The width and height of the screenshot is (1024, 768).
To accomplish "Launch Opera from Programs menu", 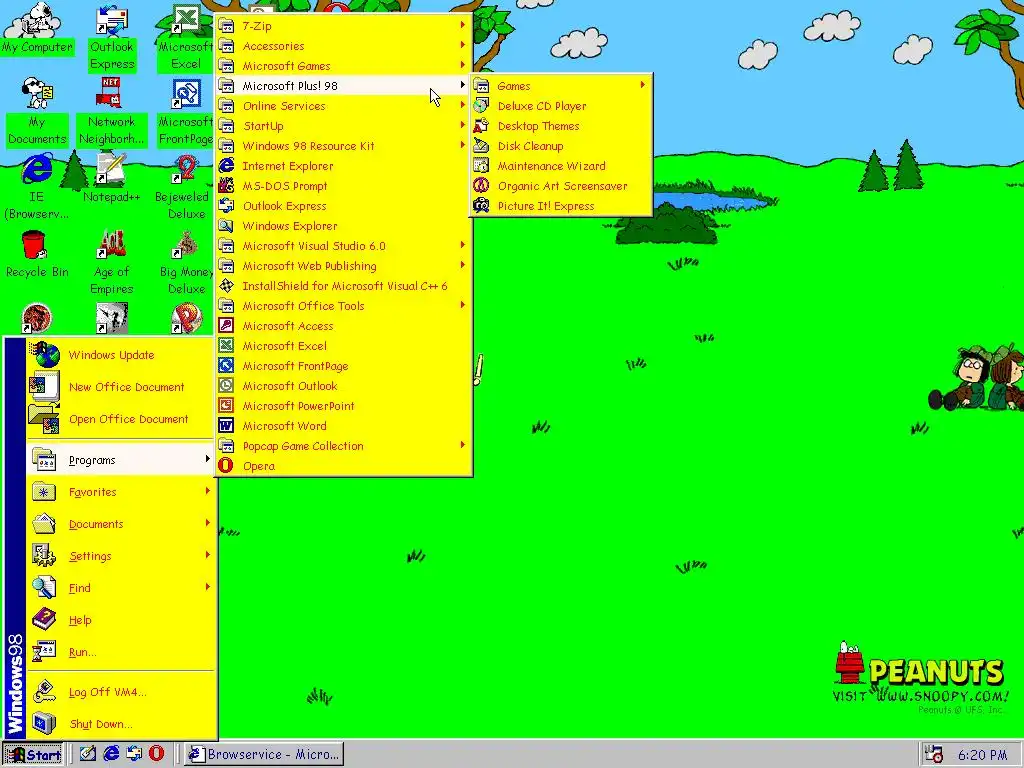I will click(x=344, y=466).
